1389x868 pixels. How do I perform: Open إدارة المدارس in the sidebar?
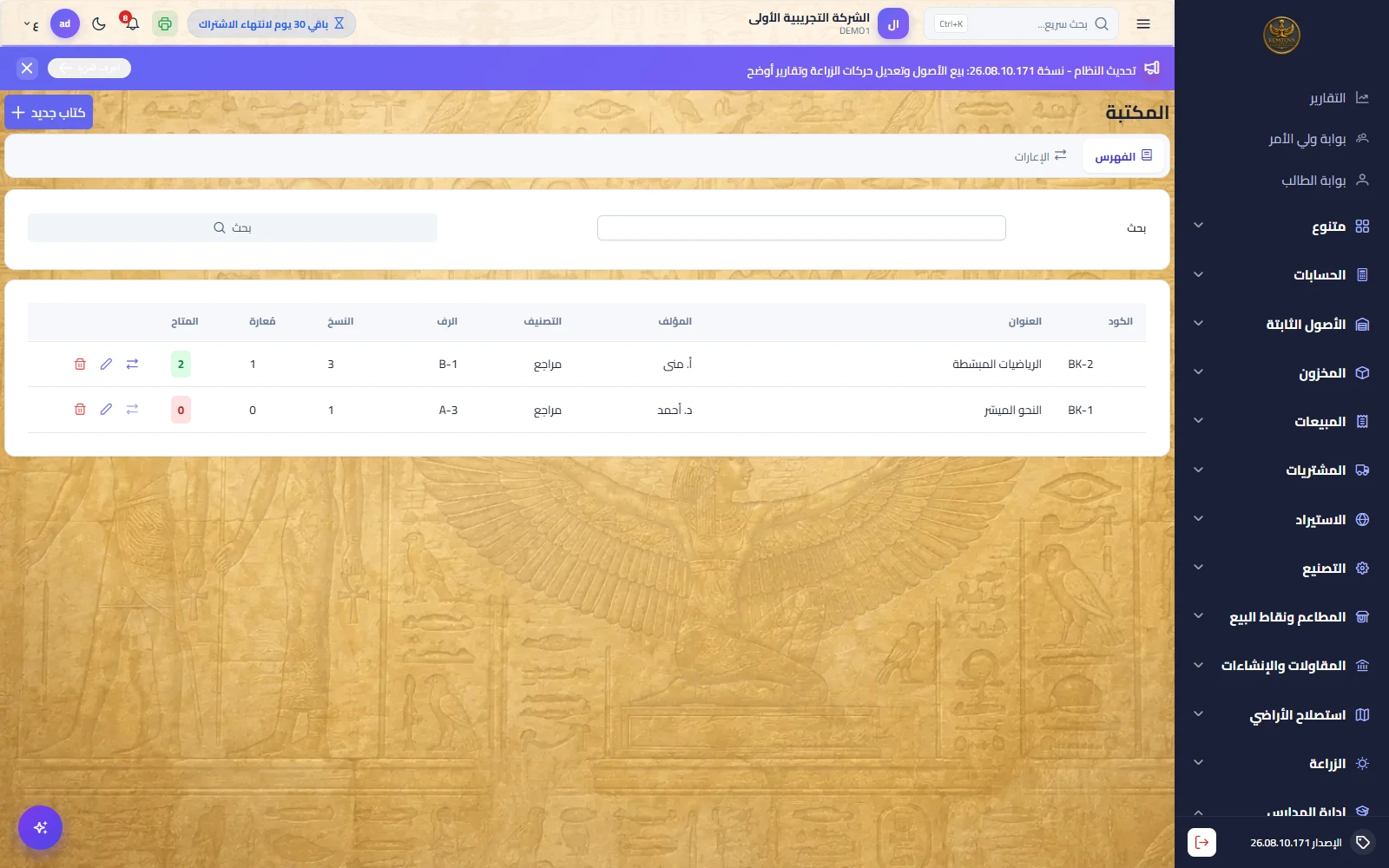tap(1281, 812)
